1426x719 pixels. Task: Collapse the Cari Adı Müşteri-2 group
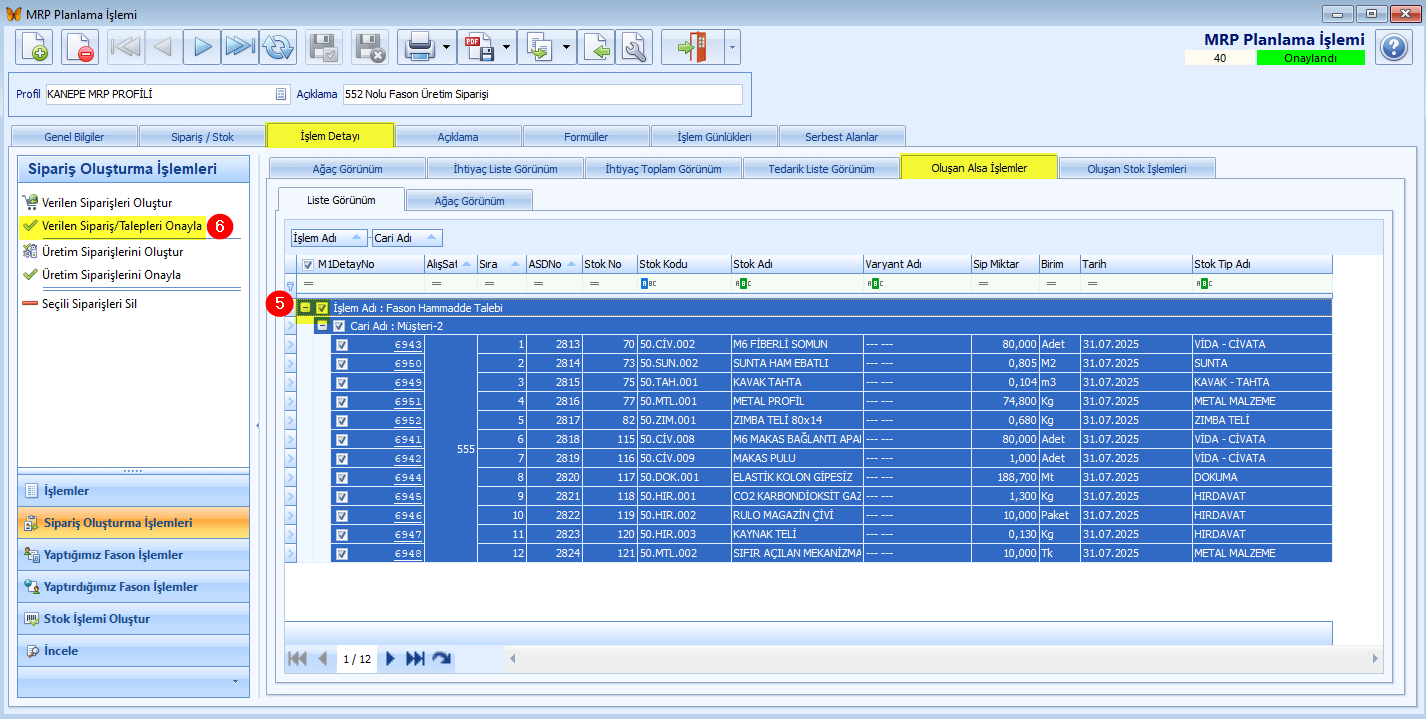tap(322, 326)
